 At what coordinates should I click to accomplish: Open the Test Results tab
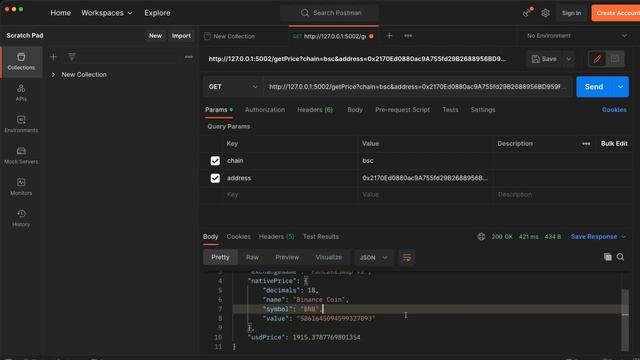321,237
